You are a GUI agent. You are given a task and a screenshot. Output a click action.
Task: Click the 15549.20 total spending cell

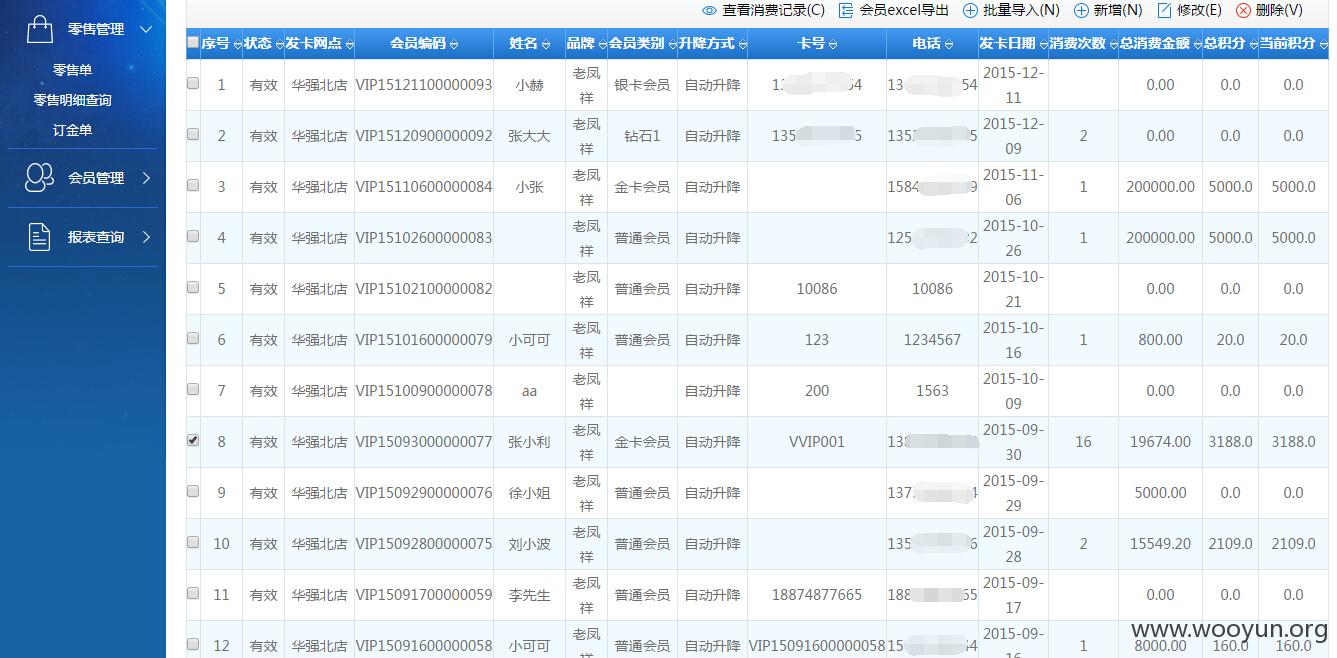point(1160,544)
